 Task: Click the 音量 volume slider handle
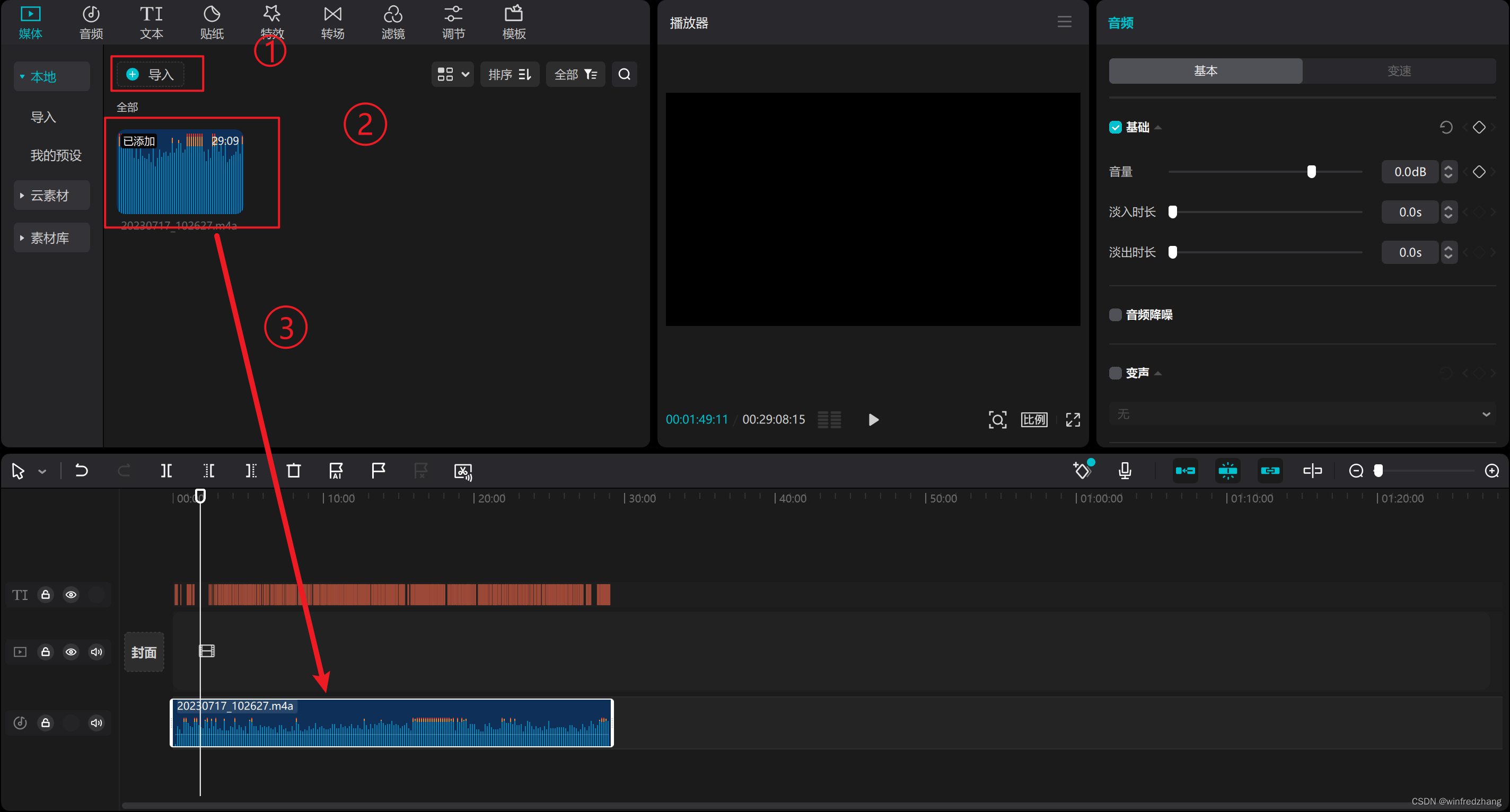click(x=1311, y=172)
